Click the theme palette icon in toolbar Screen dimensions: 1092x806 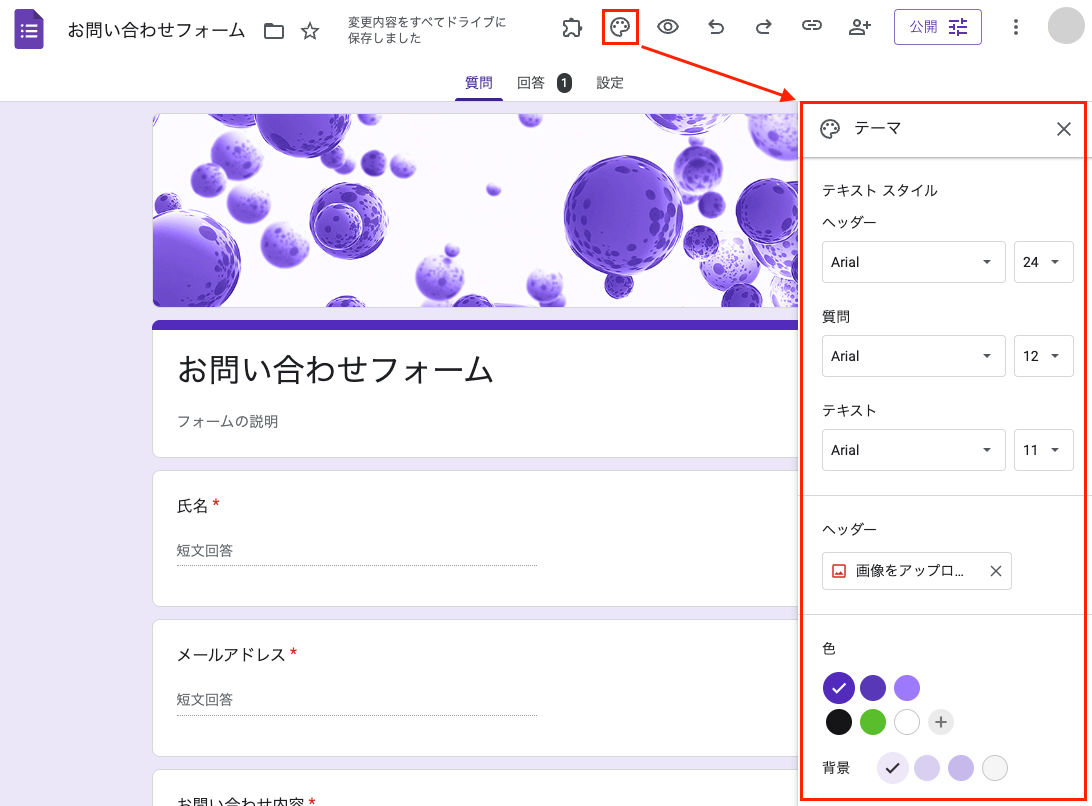pos(620,28)
